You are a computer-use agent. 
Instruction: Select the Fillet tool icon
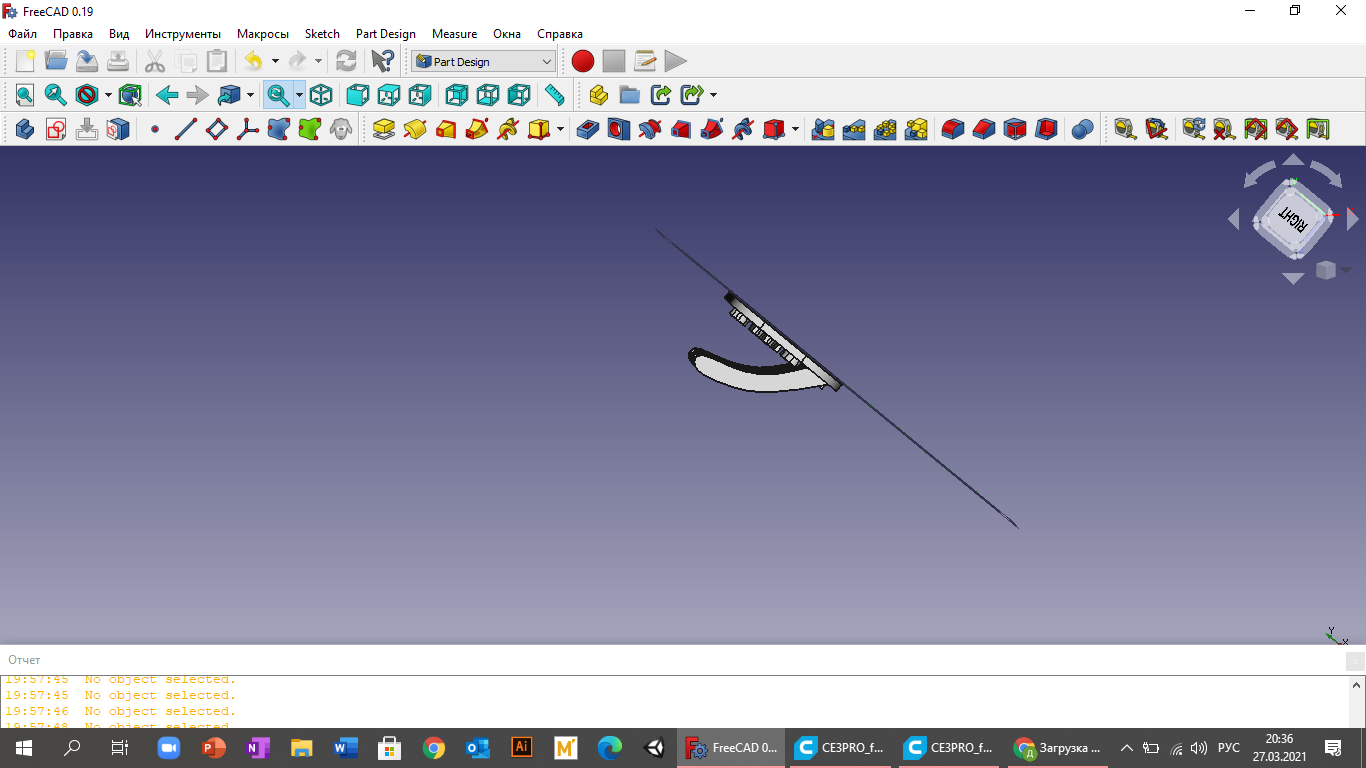click(x=953, y=129)
